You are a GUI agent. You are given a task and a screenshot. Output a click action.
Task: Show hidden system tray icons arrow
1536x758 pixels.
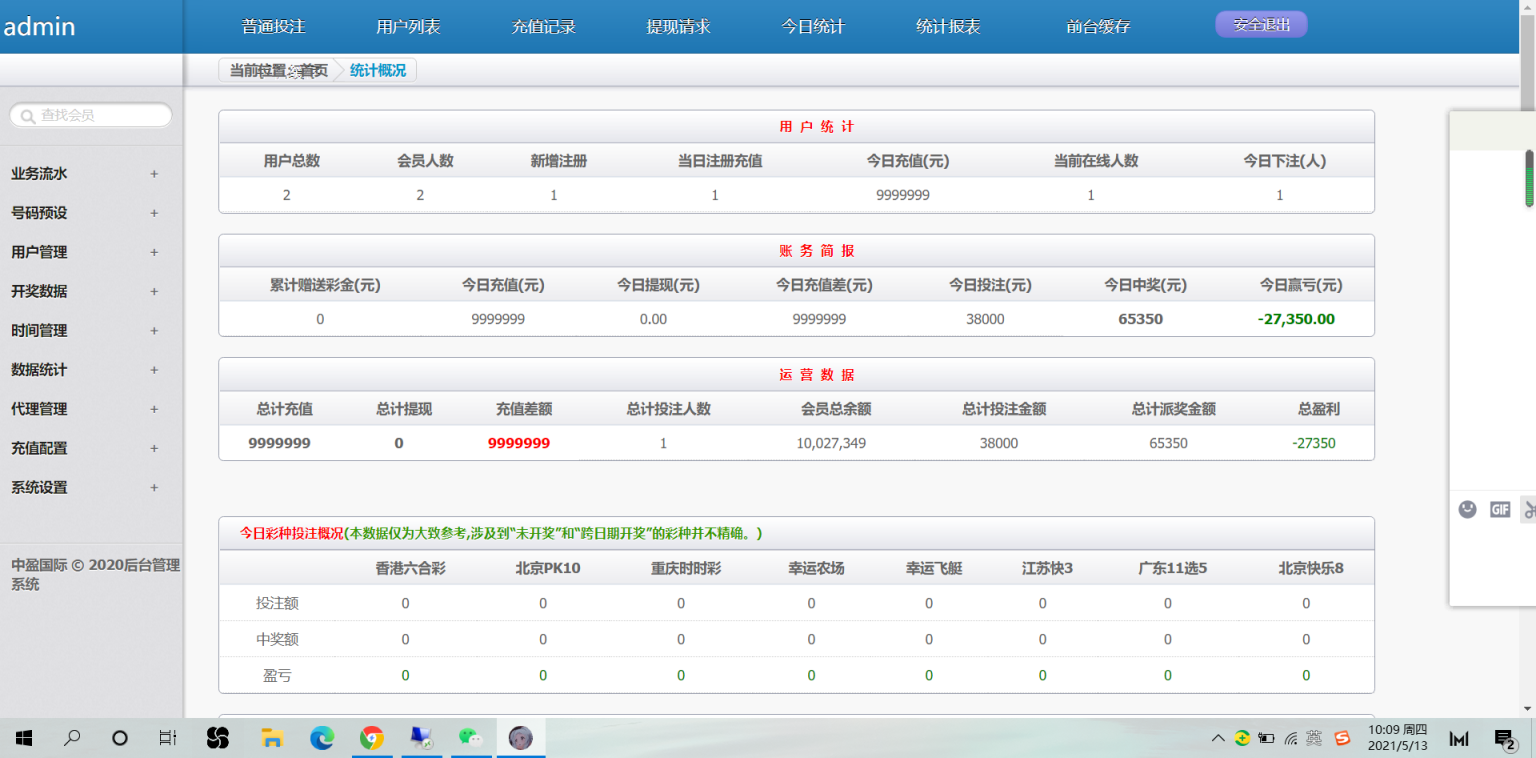[x=1217, y=739]
